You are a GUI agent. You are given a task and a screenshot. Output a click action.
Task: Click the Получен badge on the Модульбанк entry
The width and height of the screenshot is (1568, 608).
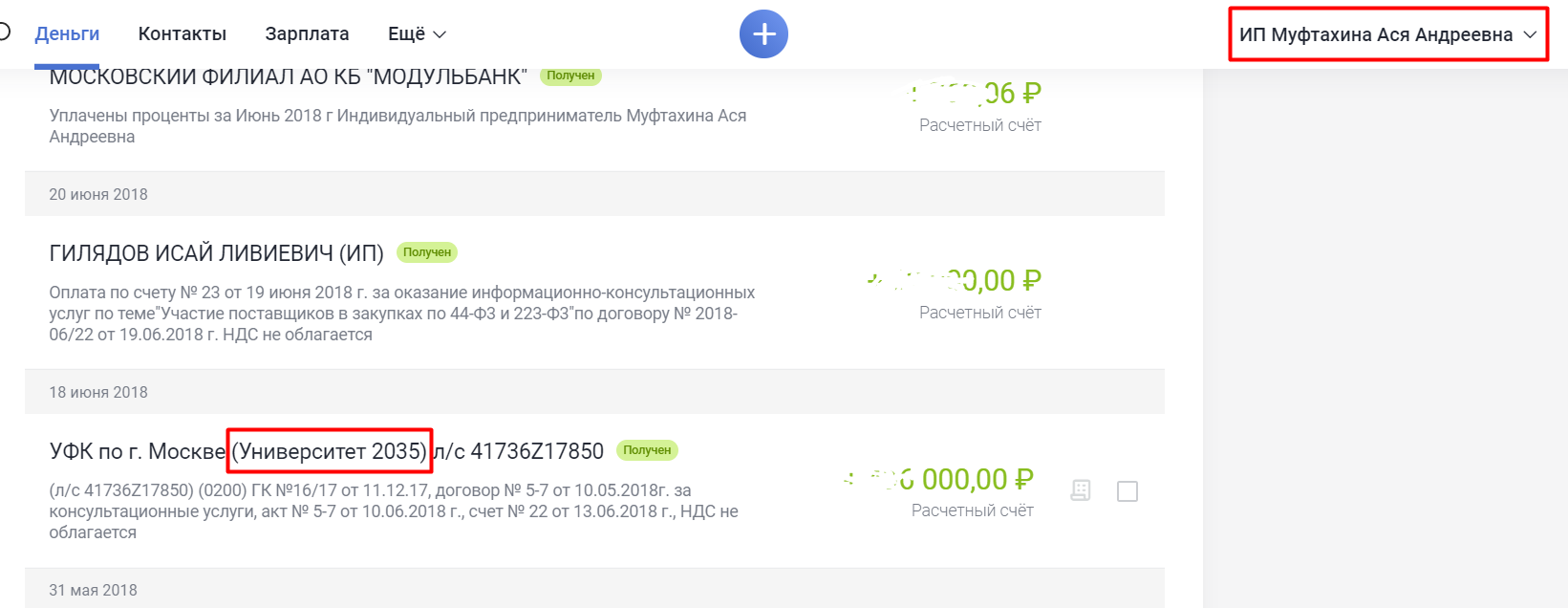[570, 76]
